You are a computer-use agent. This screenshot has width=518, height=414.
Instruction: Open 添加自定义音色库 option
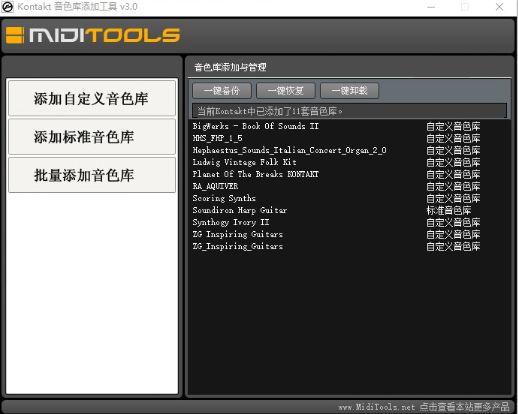pyautogui.click(x=92, y=98)
